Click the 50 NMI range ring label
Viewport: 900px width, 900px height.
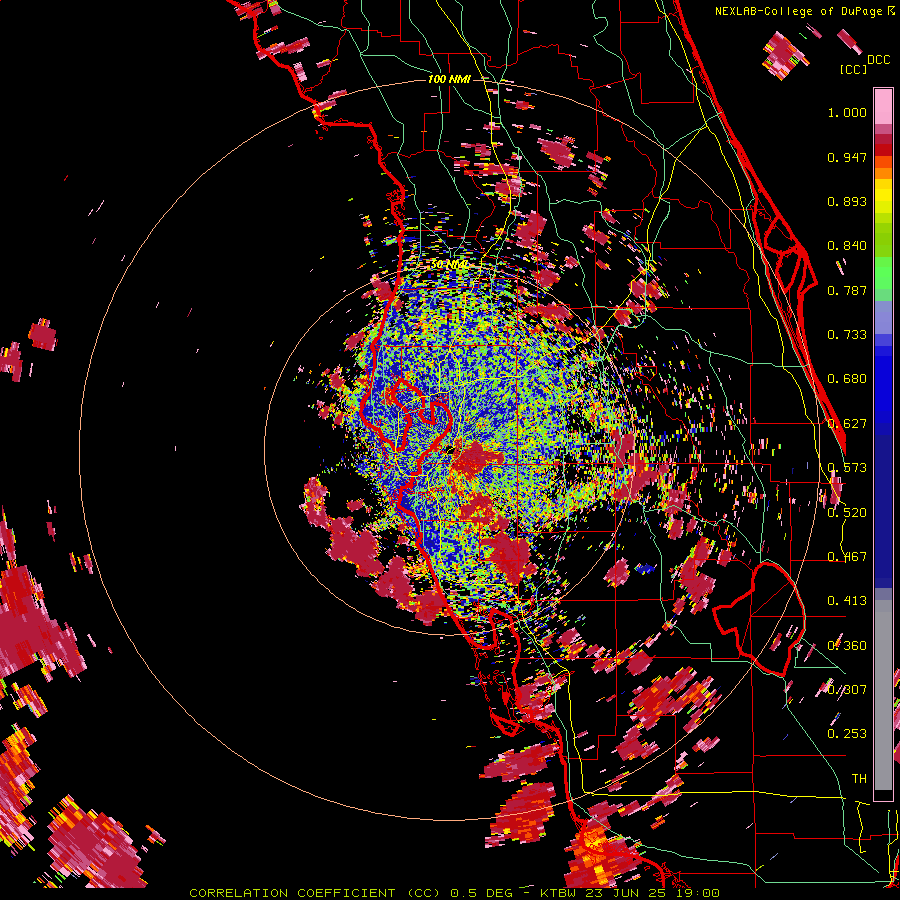tap(449, 265)
